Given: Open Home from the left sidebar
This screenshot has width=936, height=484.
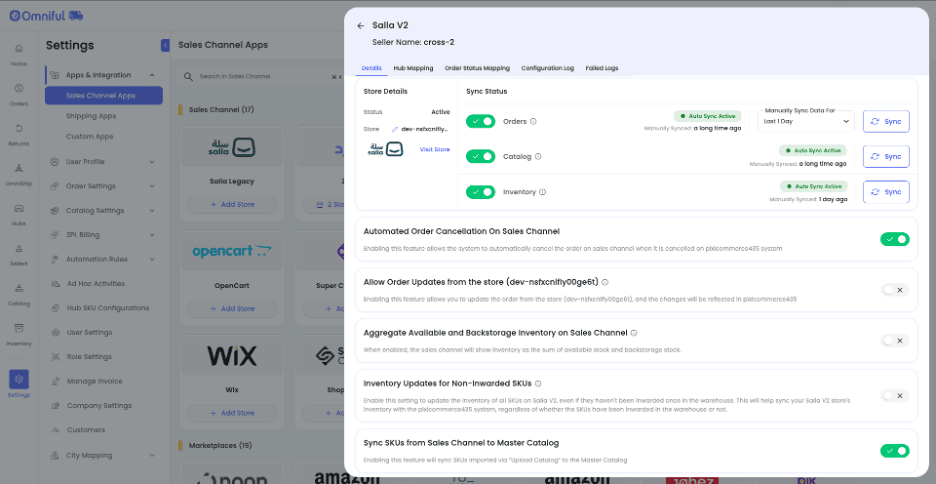Looking at the screenshot, I should coord(19,54).
